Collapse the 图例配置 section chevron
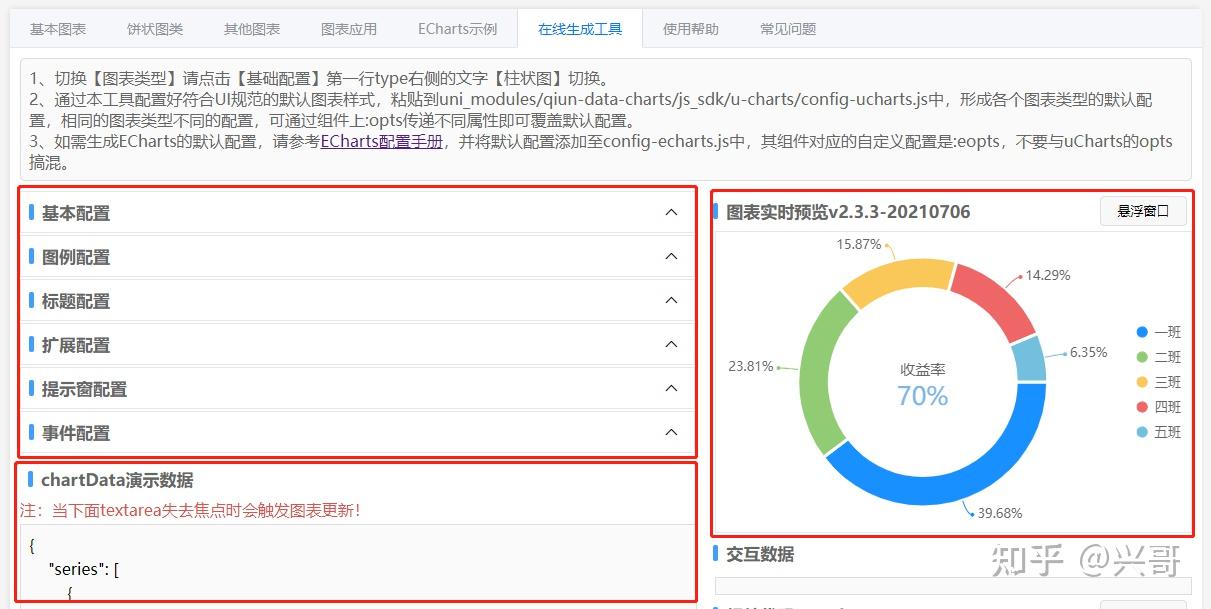This screenshot has width=1211, height=609. [x=671, y=256]
